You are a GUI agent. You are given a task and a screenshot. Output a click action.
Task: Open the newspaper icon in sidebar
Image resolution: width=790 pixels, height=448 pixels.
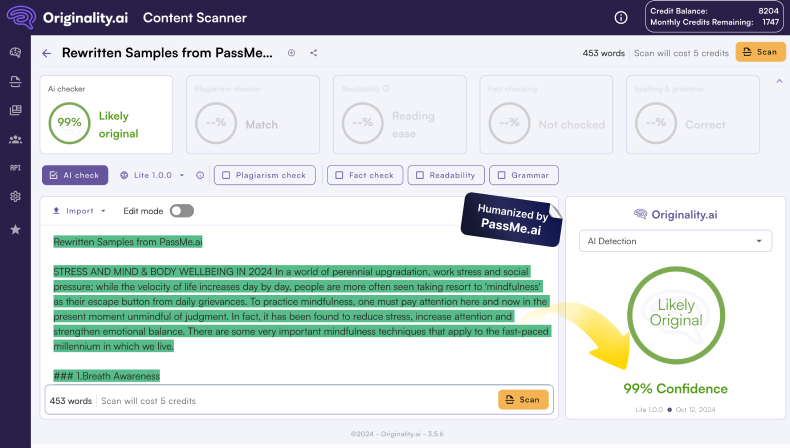(x=16, y=110)
